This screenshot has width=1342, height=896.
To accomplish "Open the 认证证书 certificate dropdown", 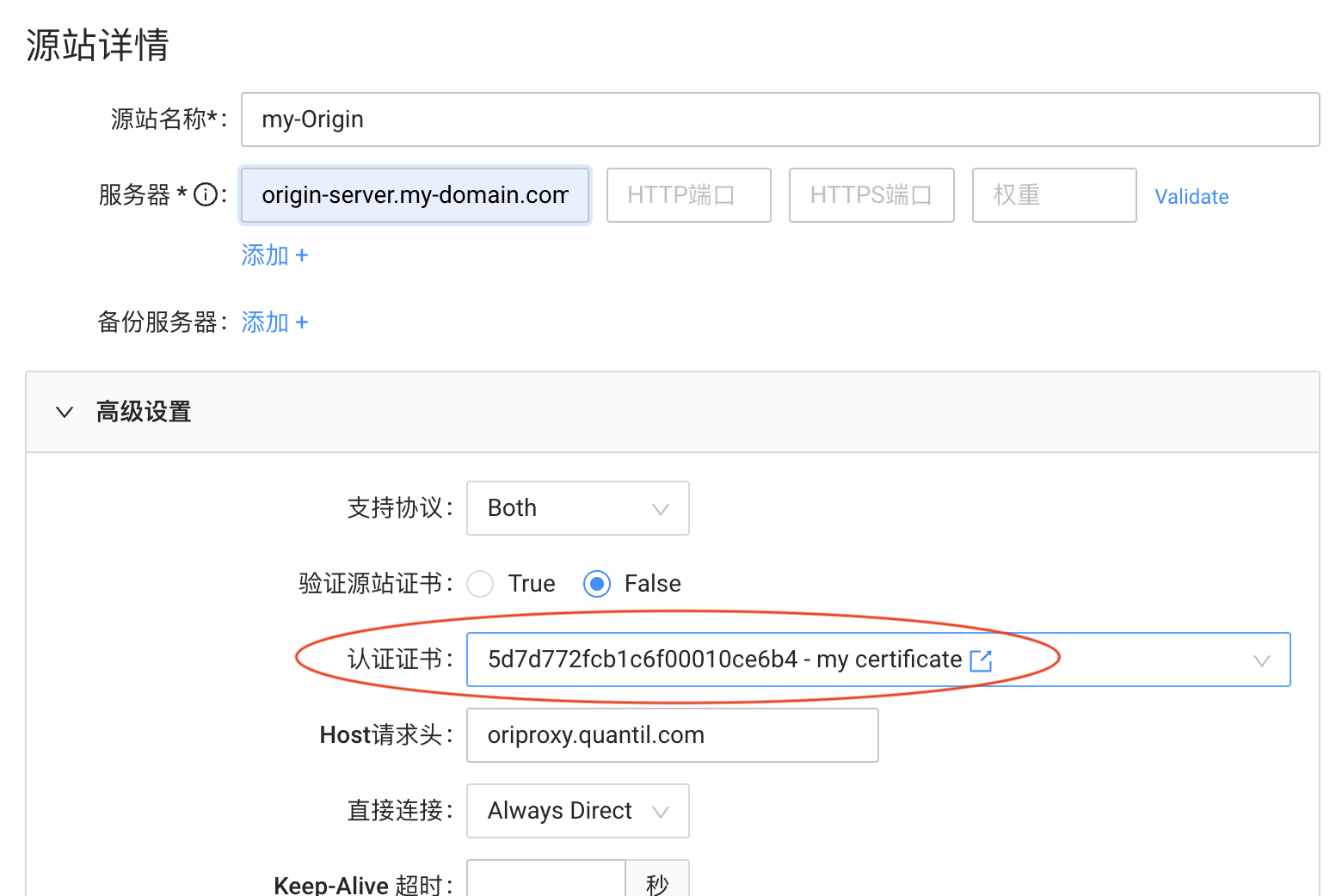I will pos(1261,660).
